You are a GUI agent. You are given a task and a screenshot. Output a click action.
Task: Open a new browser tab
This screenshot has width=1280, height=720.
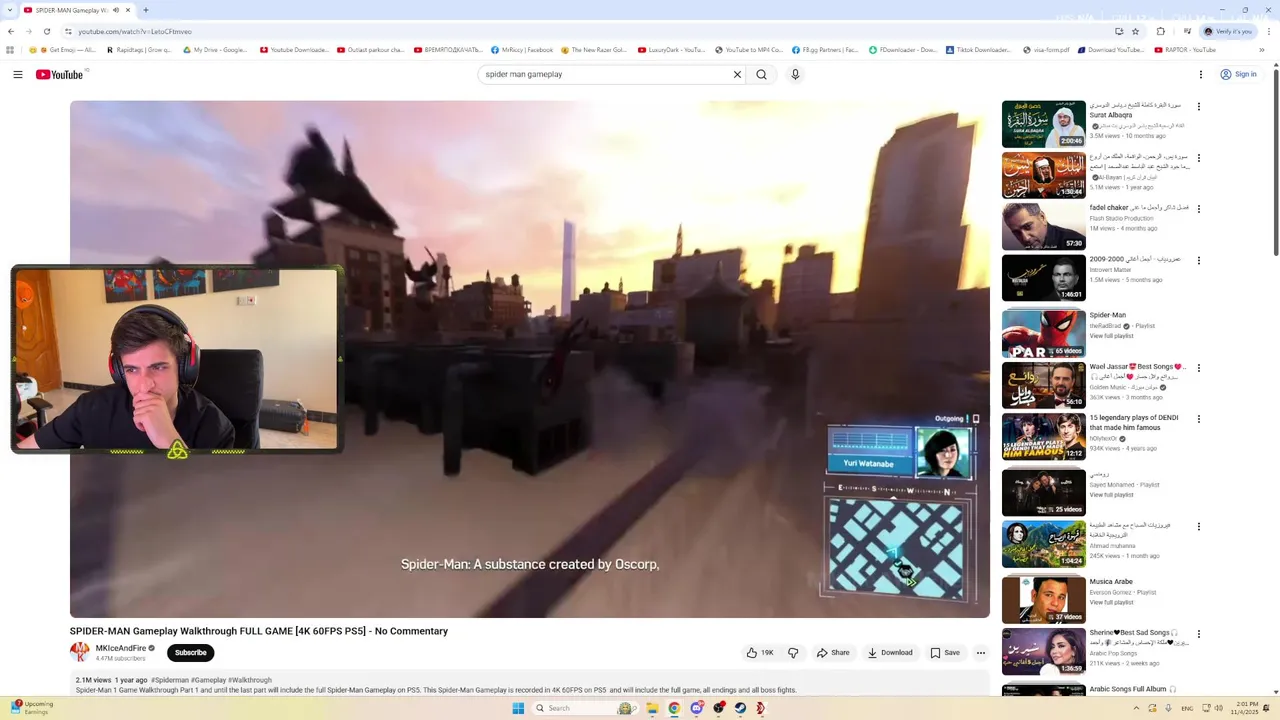click(145, 10)
